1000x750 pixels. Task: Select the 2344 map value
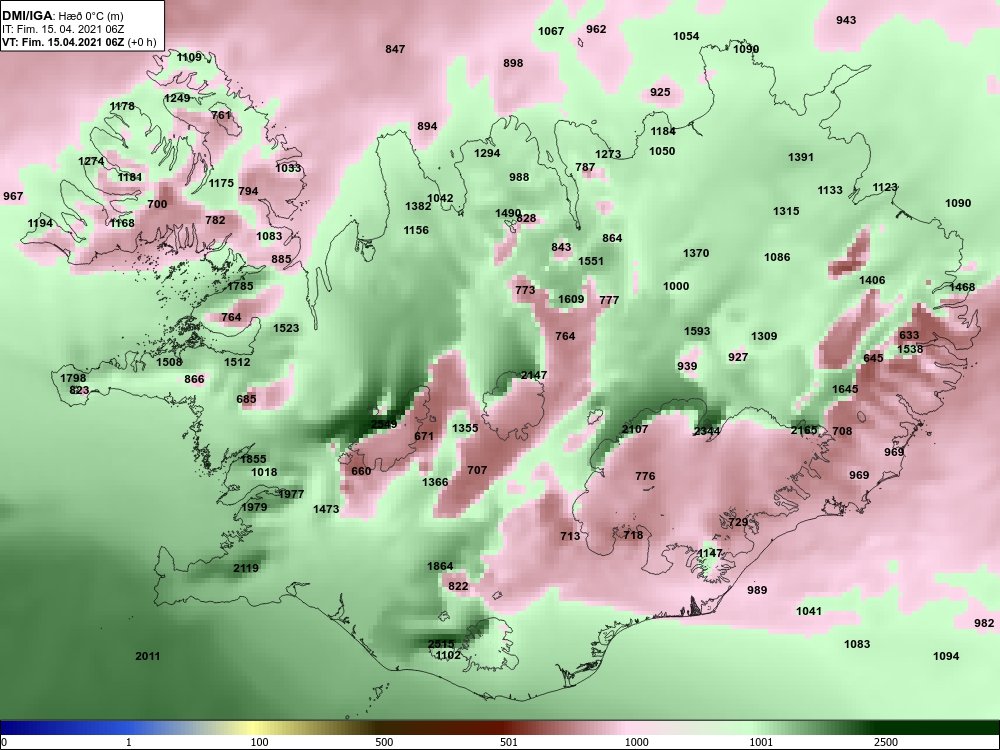coord(707,431)
